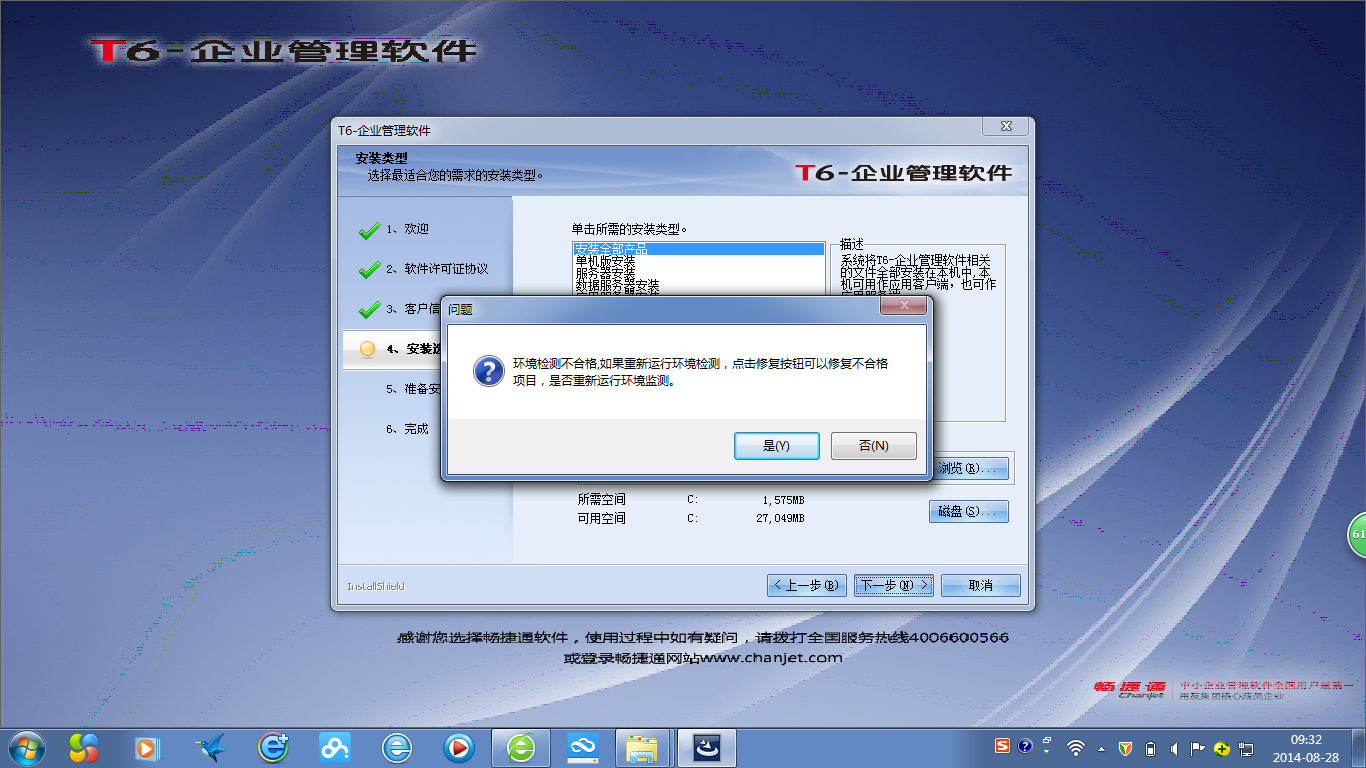Open the speaker volume icon in system tray
1366x768 pixels.
(1172, 747)
